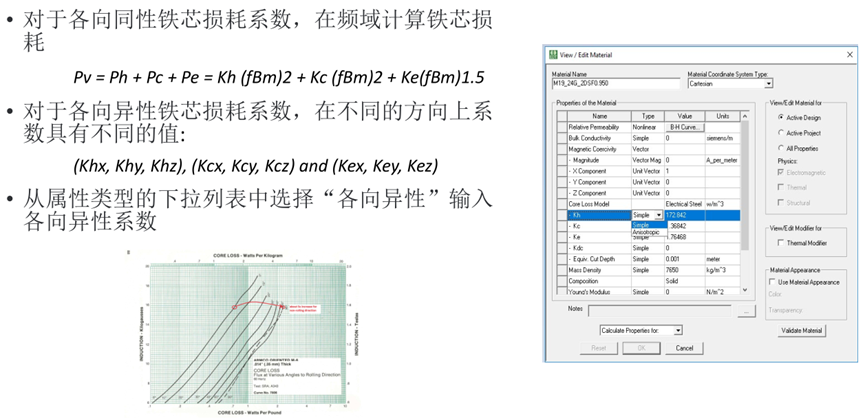The image size is (865, 419).
Task: Click scroll up arrow of properties table
Action: point(745,116)
